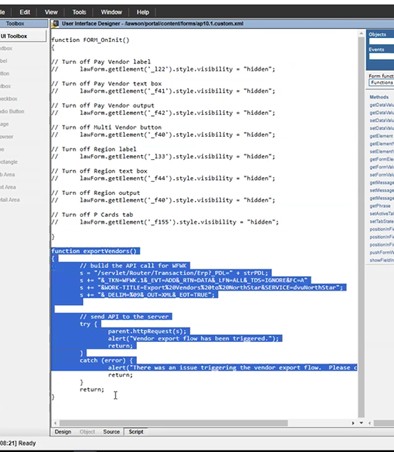Click the setMessage method
Viewport: 394px width, 452px height.
382,190
